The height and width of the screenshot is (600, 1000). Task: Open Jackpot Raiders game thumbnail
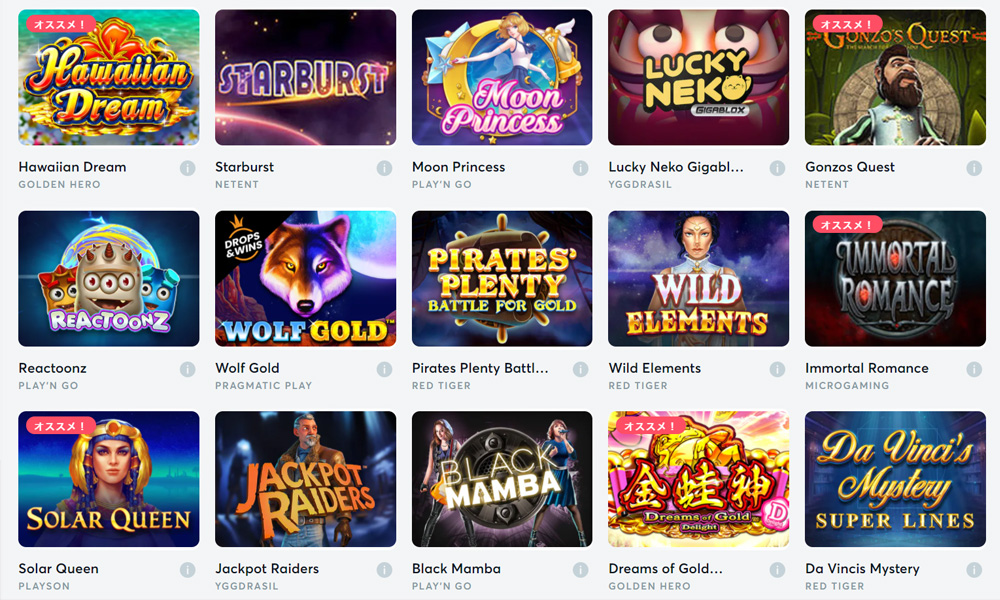305,479
